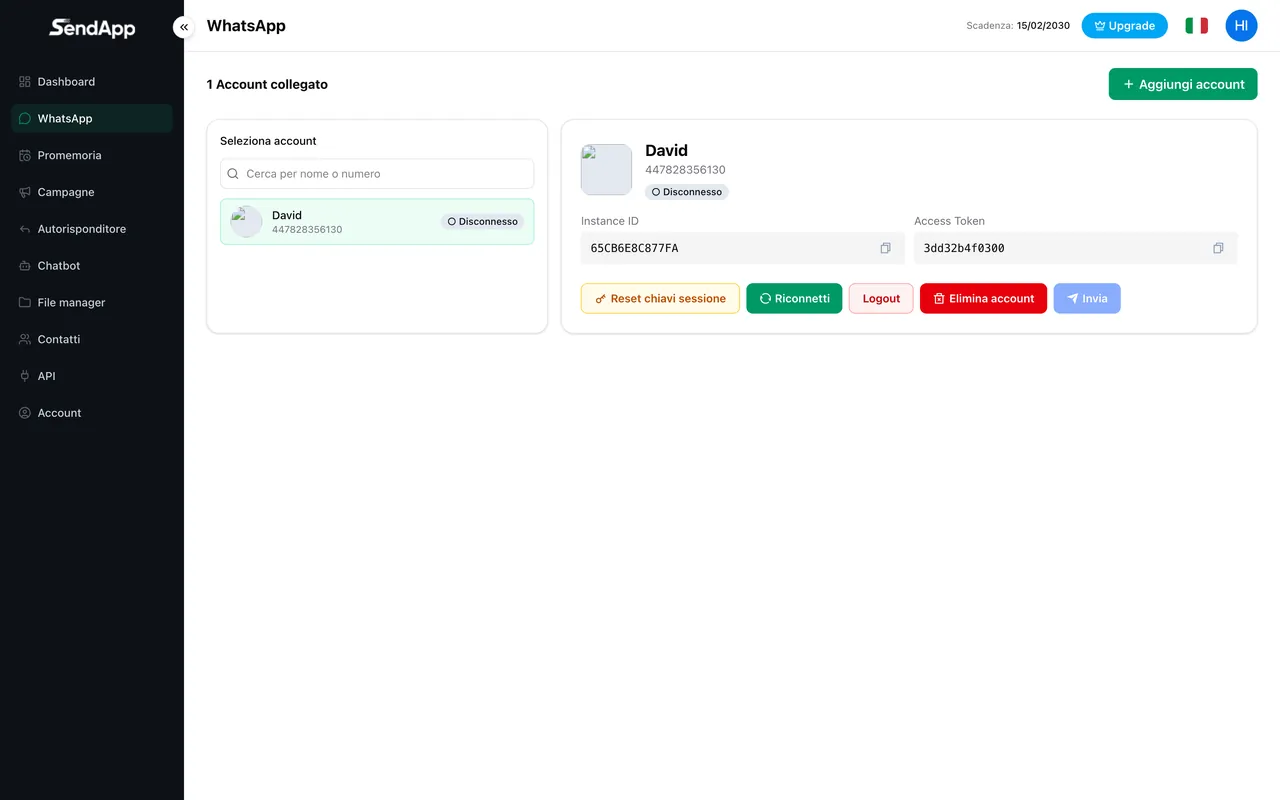Click the Instance ID value 65CB6E8C877FA
This screenshot has height=800, width=1280.
[634, 248]
